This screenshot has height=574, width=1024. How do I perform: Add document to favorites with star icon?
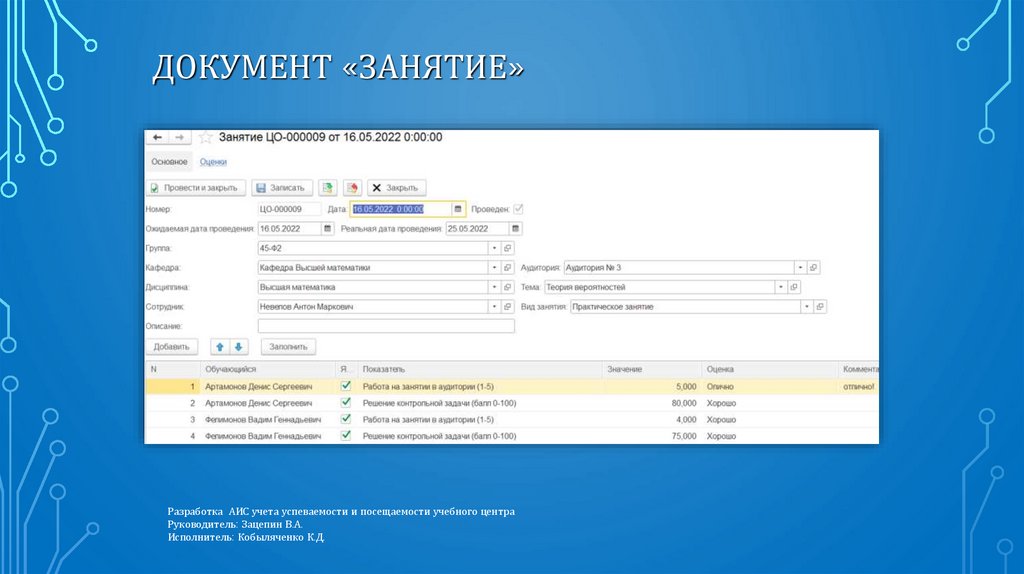(x=205, y=137)
